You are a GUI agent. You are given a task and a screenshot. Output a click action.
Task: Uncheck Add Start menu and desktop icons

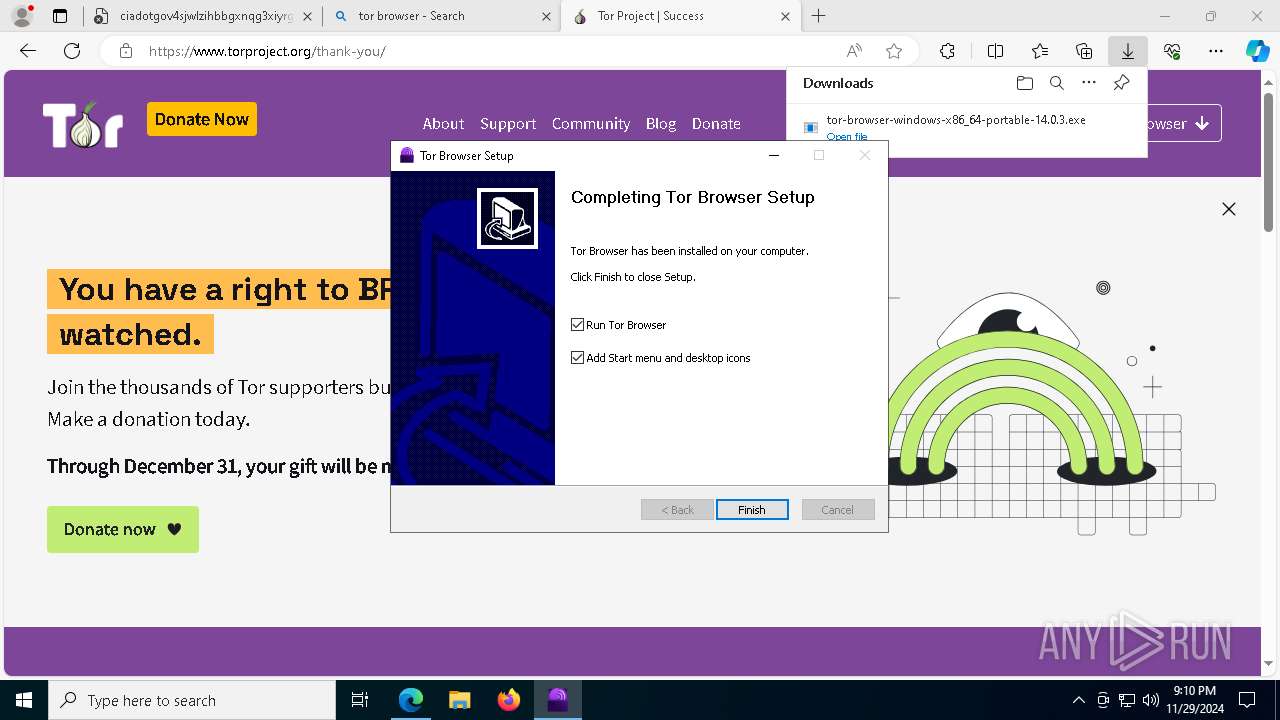[577, 358]
